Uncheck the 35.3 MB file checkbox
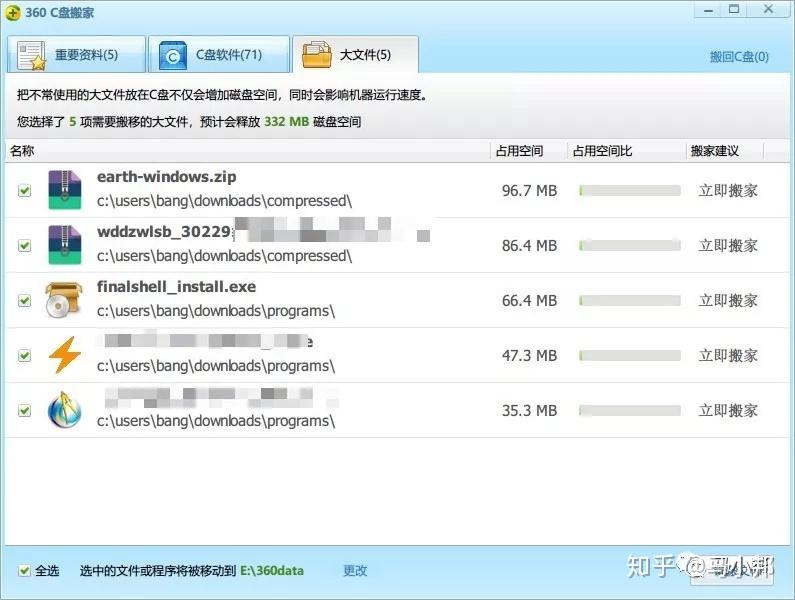The height and width of the screenshot is (600, 795). tap(24, 410)
